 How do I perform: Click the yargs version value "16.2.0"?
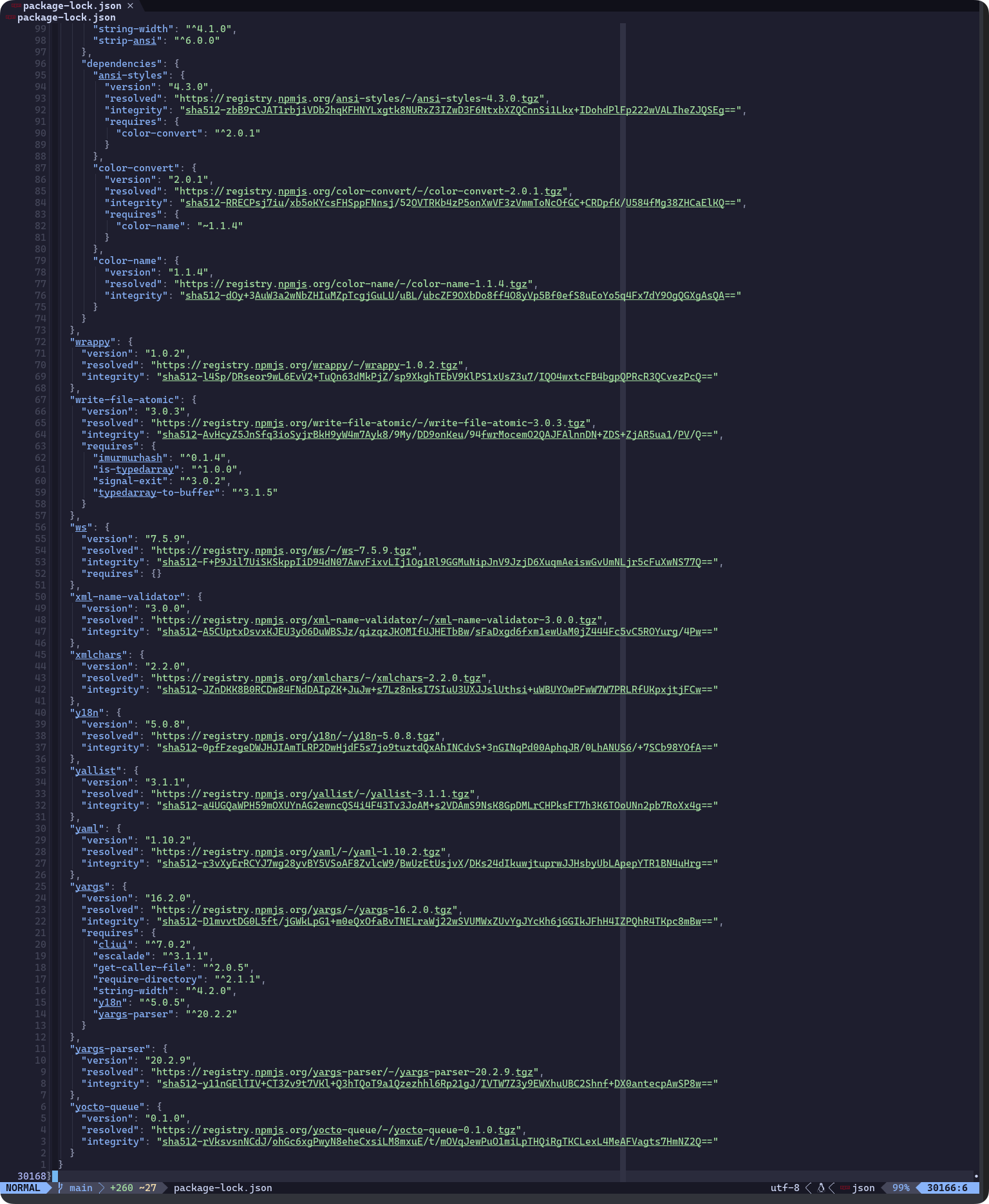point(167,898)
